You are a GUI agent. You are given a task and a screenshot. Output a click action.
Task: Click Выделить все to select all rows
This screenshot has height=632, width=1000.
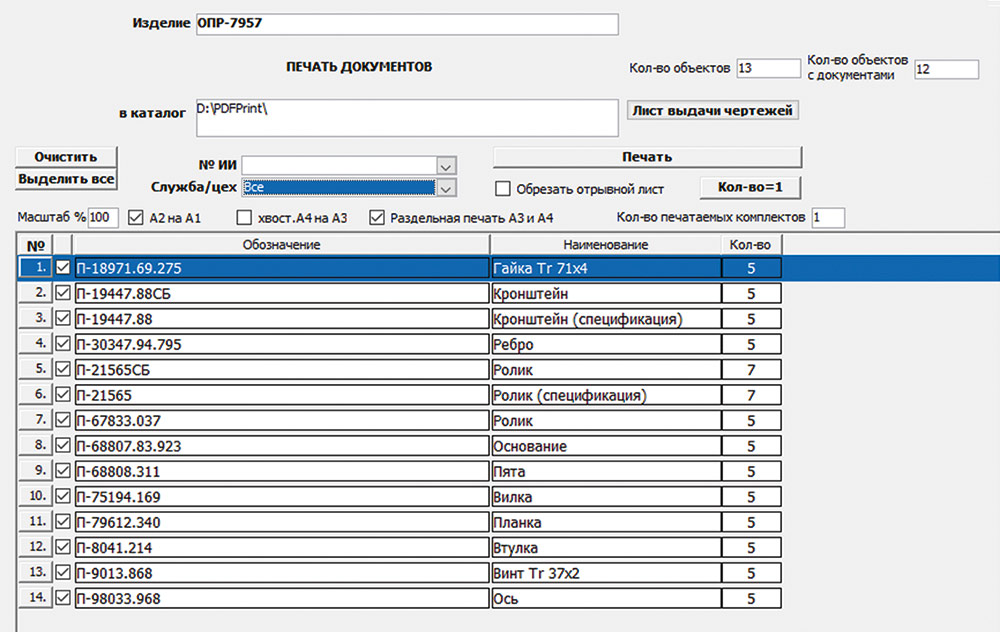[x=66, y=179]
